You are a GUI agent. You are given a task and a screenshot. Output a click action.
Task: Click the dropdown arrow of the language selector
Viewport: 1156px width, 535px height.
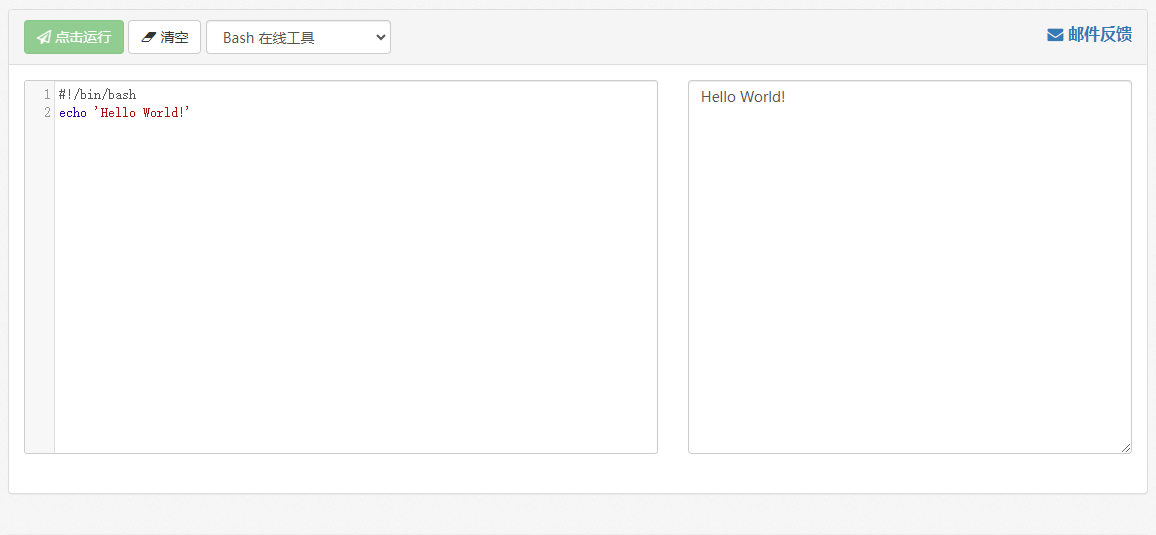click(379, 37)
